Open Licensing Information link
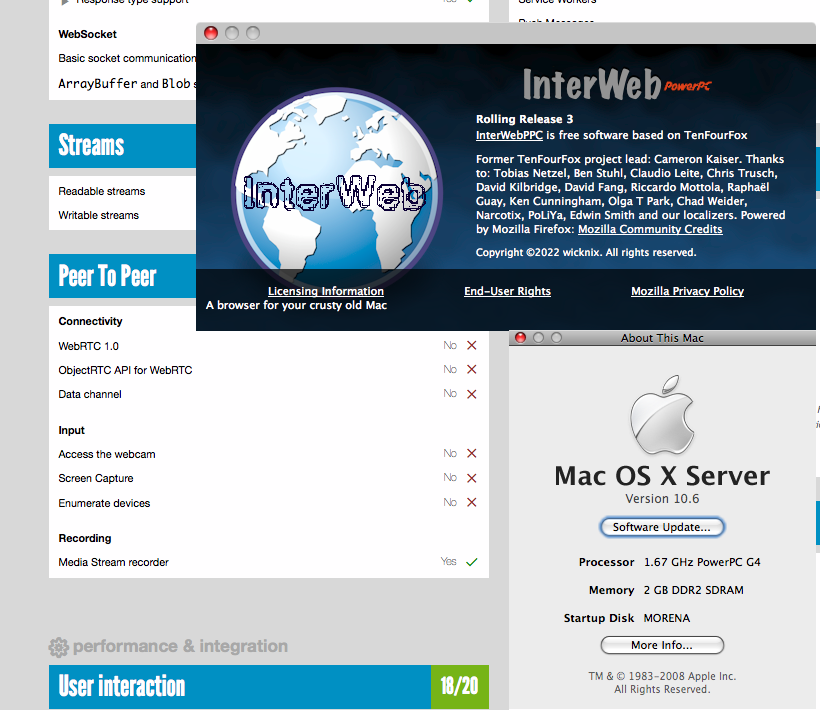 tap(326, 291)
